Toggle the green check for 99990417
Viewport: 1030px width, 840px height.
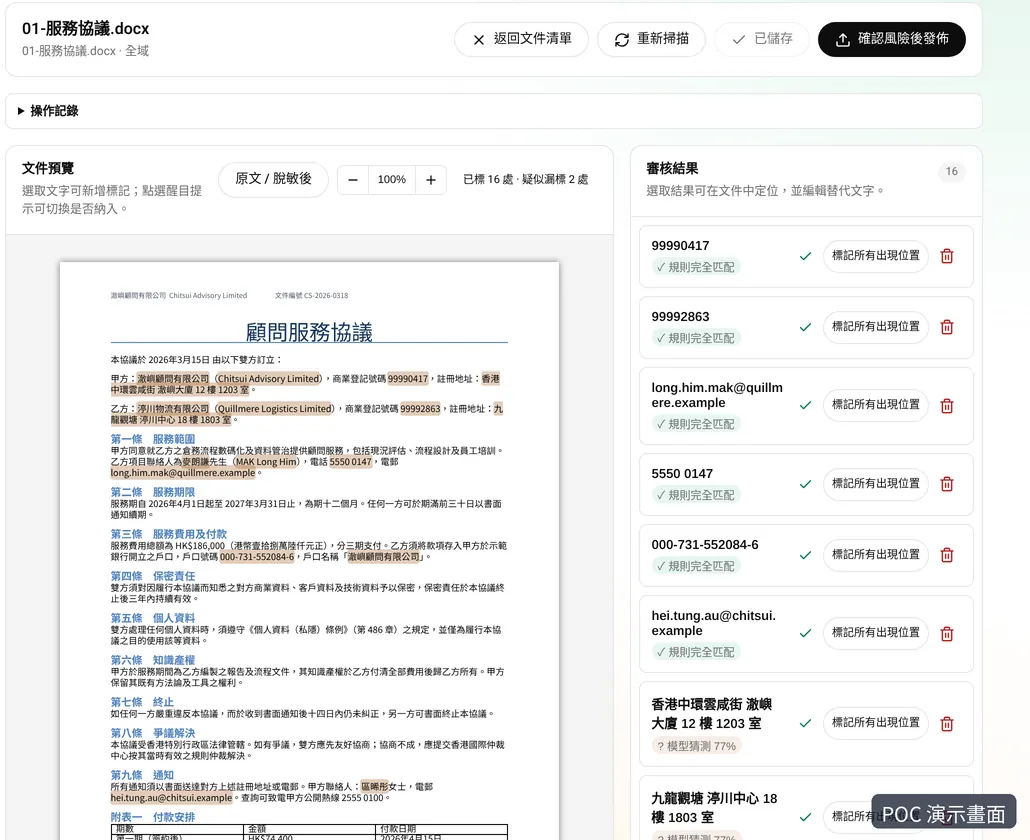pyautogui.click(x=805, y=256)
